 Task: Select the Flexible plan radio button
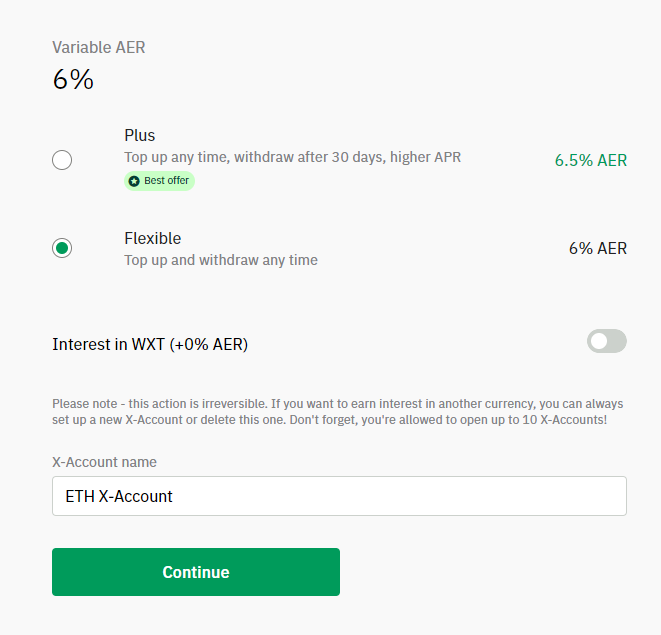click(x=62, y=248)
